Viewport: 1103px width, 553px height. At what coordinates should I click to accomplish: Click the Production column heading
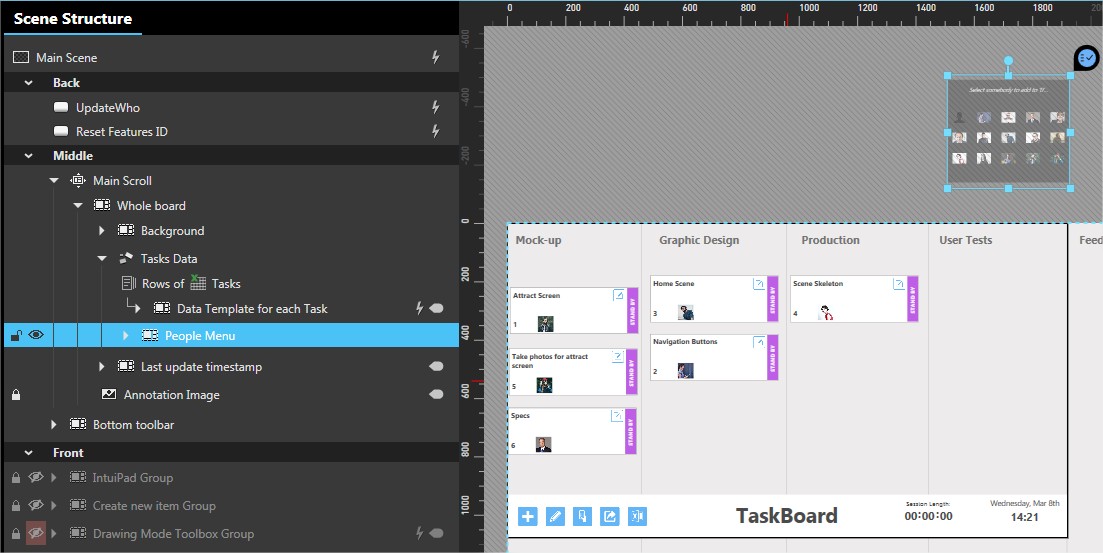click(830, 240)
